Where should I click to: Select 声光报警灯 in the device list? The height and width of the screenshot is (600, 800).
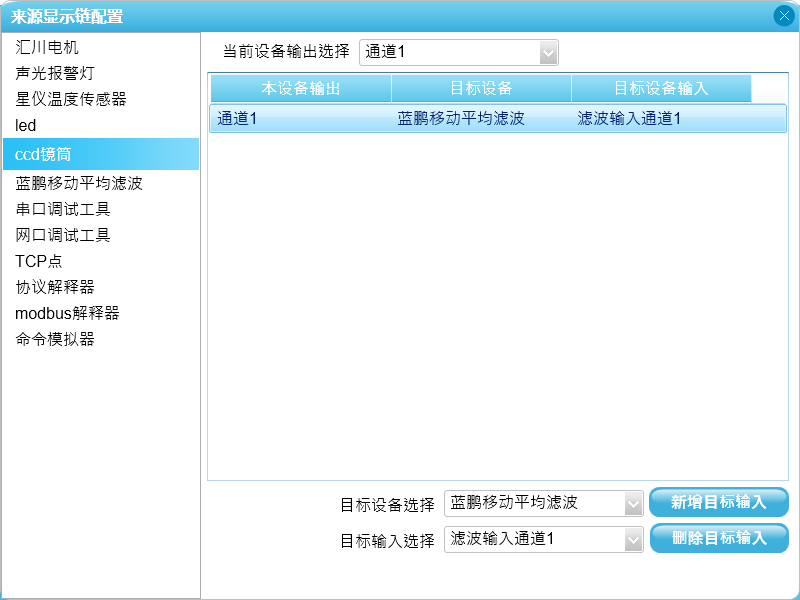(55, 73)
